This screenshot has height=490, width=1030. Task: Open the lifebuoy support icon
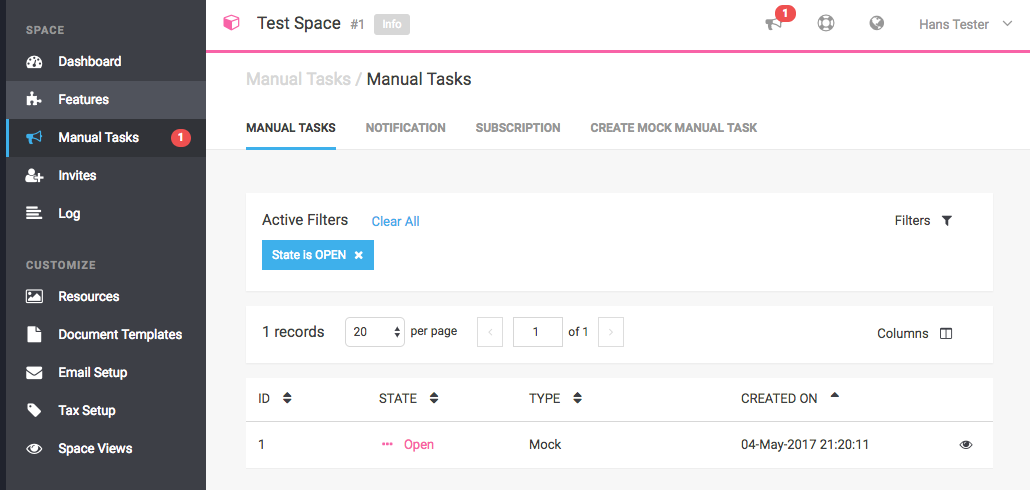826,24
